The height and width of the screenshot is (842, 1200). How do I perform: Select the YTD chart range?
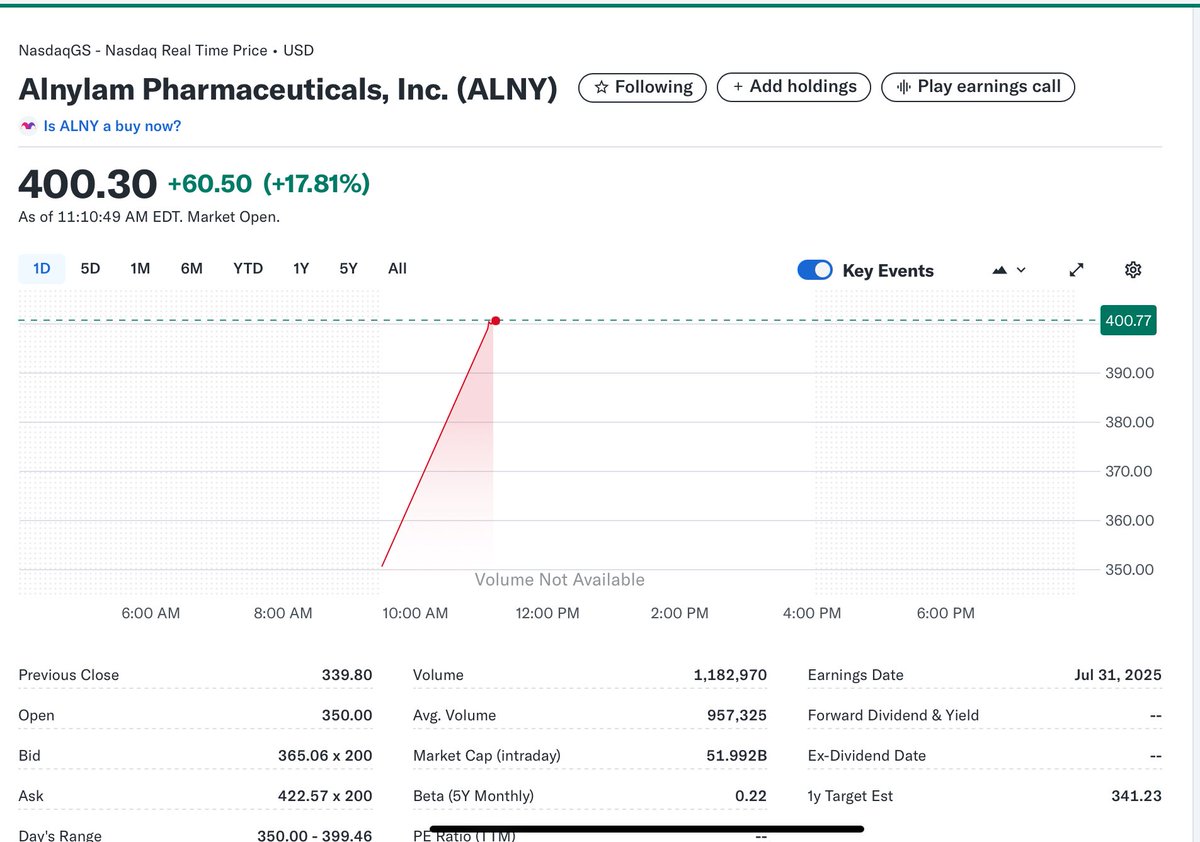[x=248, y=268]
